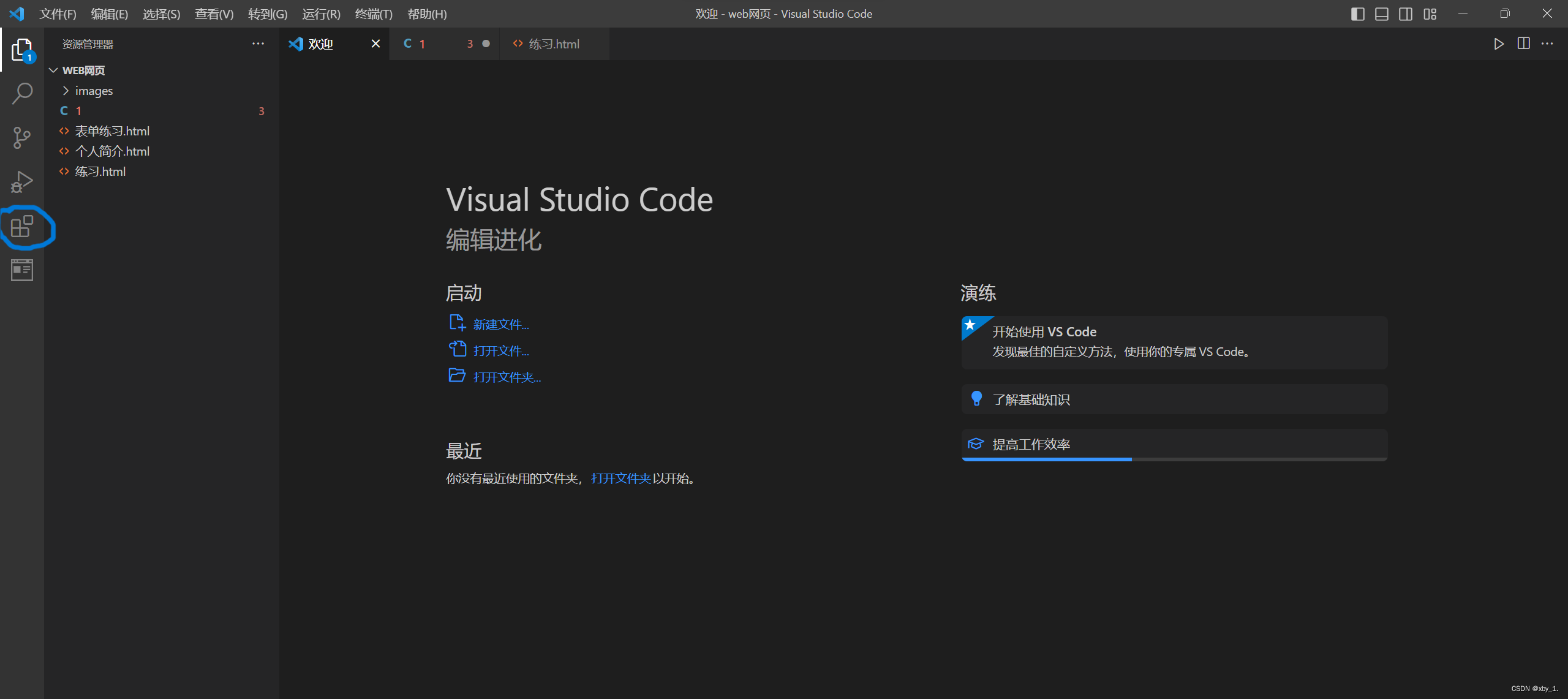Open the 提高工作效率 walkthrough

[x=1174, y=444]
